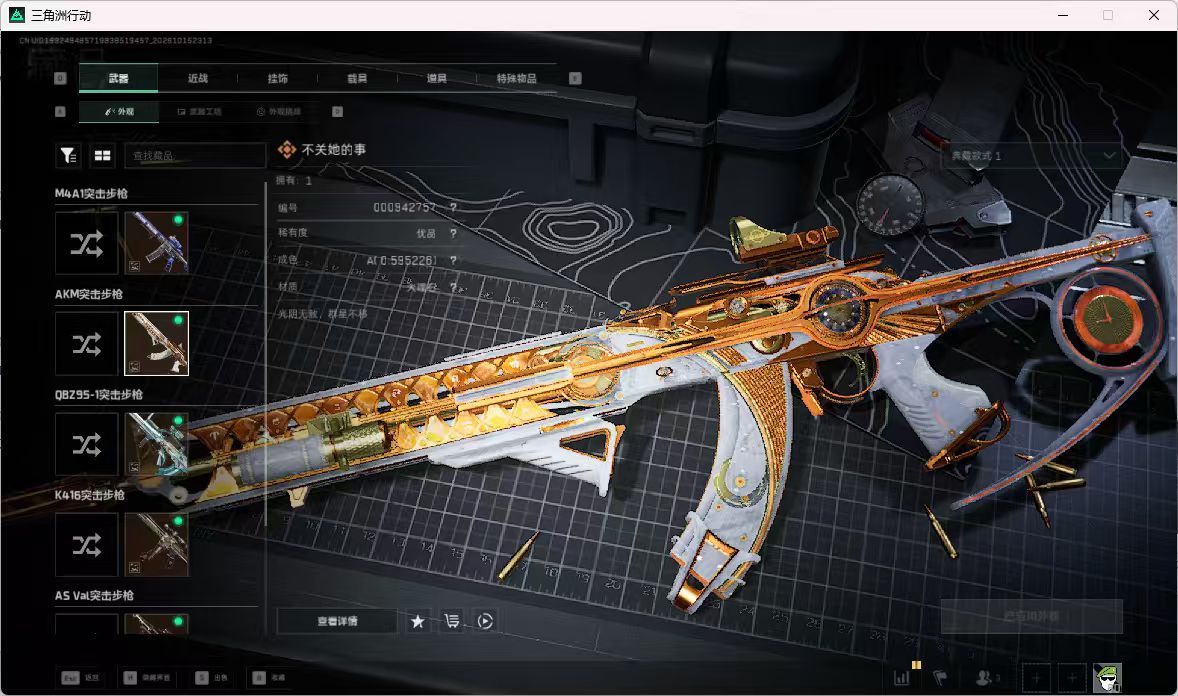The height and width of the screenshot is (696, 1178).
Task: Toggle random skin shuffle for M4A1突击步枪
Action: (86, 243)
